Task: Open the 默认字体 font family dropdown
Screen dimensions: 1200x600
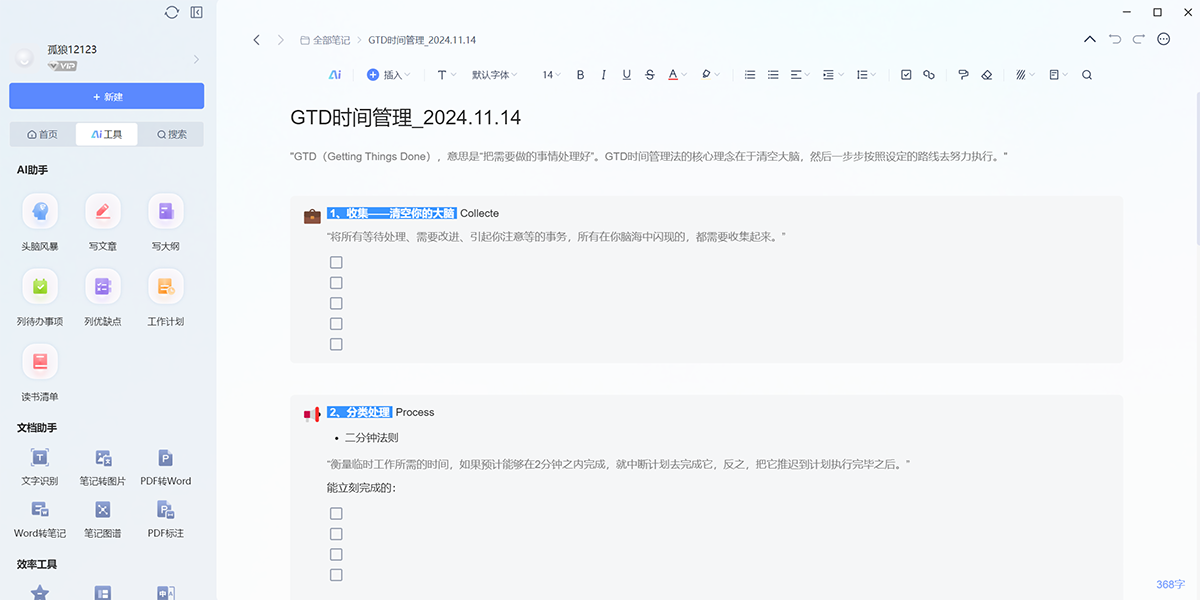Action: click(494, 74)
